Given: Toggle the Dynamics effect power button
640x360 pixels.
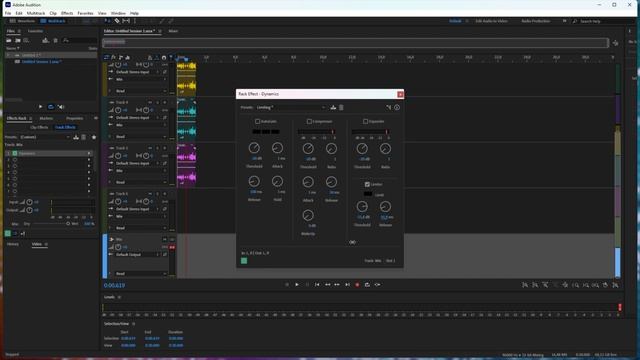Looking at the screenshot, I should pos(244,261).
